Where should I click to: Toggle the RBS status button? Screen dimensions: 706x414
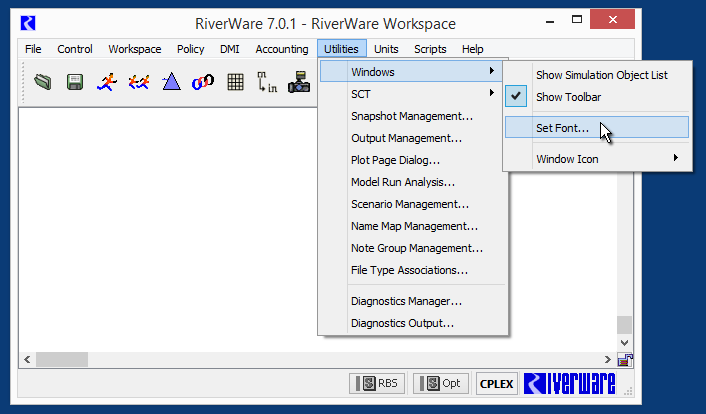pos(377,383)
